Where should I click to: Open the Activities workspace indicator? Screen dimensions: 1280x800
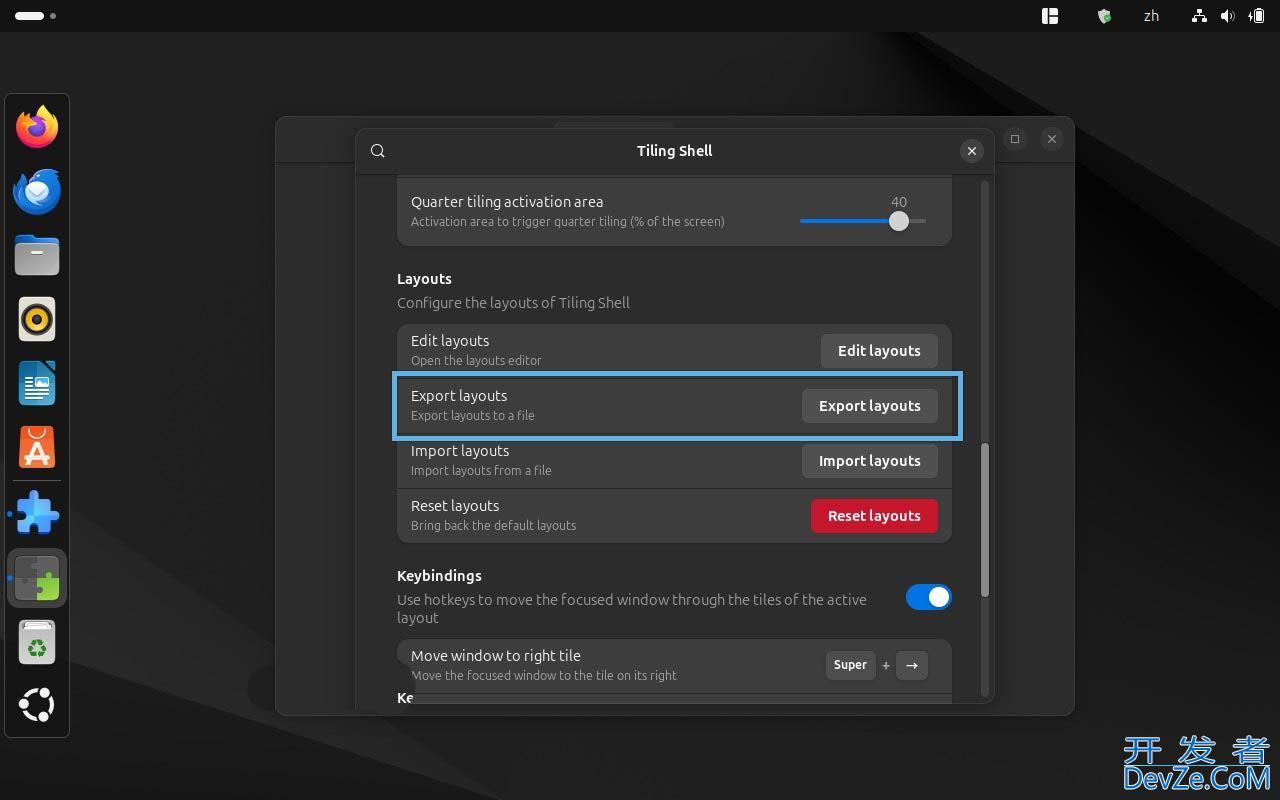coord(35,16)
